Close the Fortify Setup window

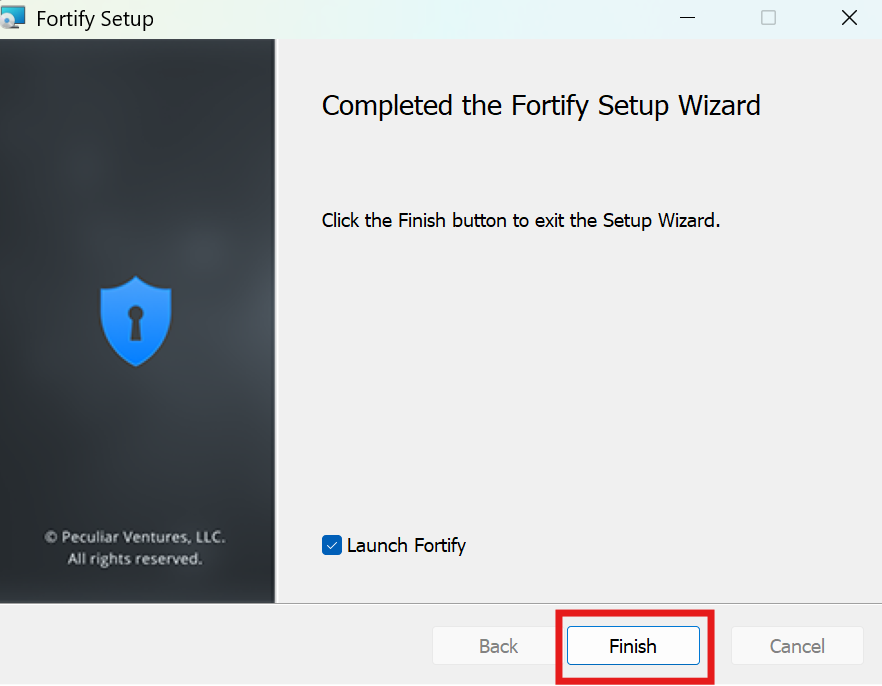pyautogui.click(x=849, y=18)
